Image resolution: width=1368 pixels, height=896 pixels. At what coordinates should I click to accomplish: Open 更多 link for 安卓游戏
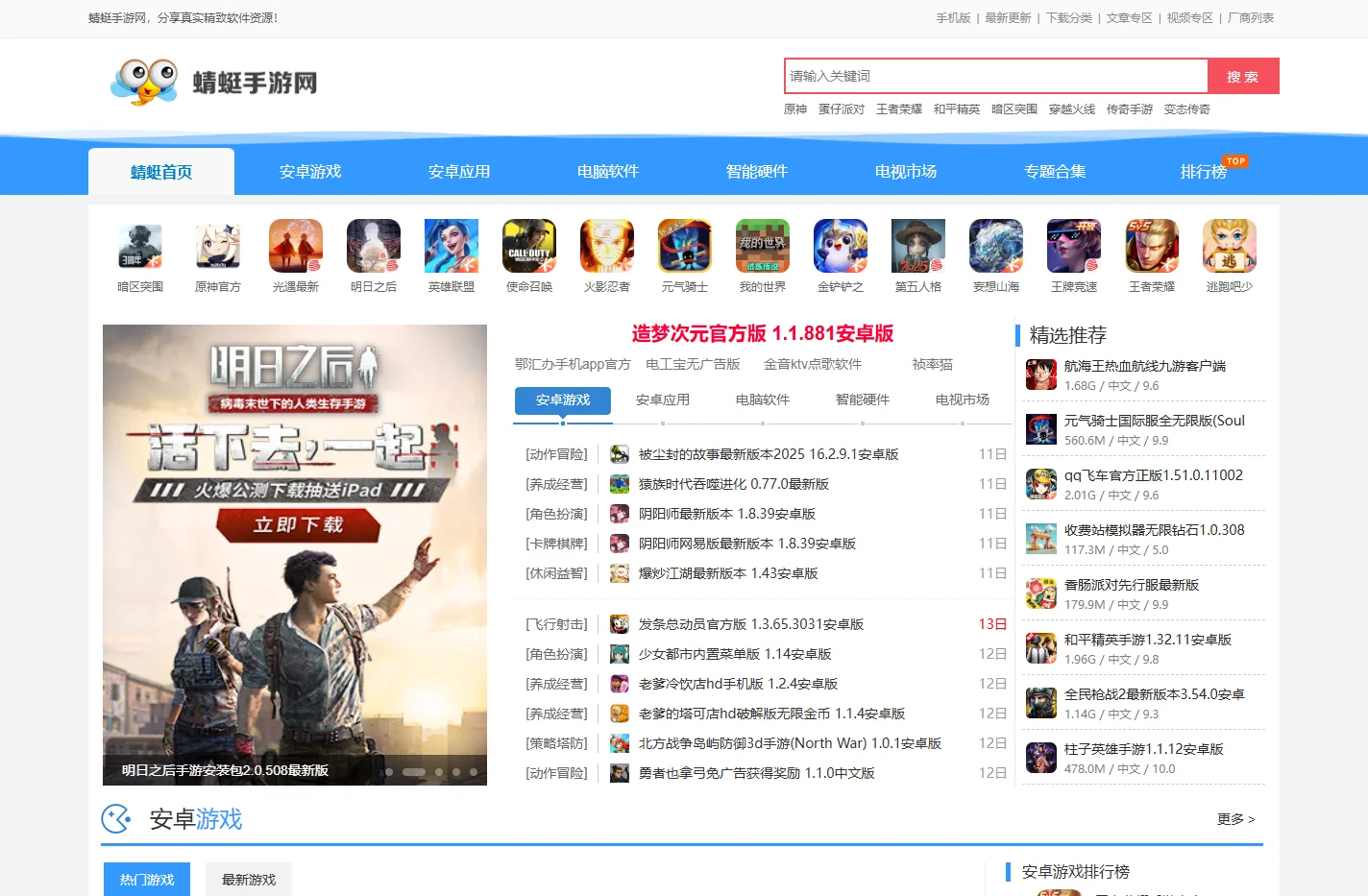point(1236,819)
